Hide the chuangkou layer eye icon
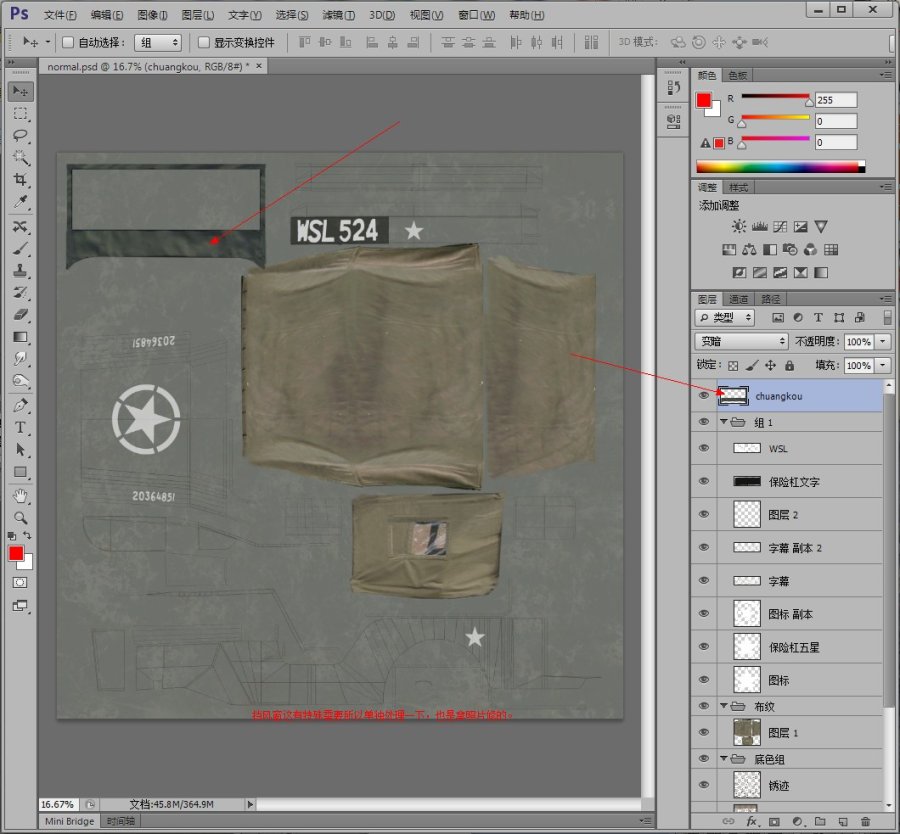 pos(704,396)
